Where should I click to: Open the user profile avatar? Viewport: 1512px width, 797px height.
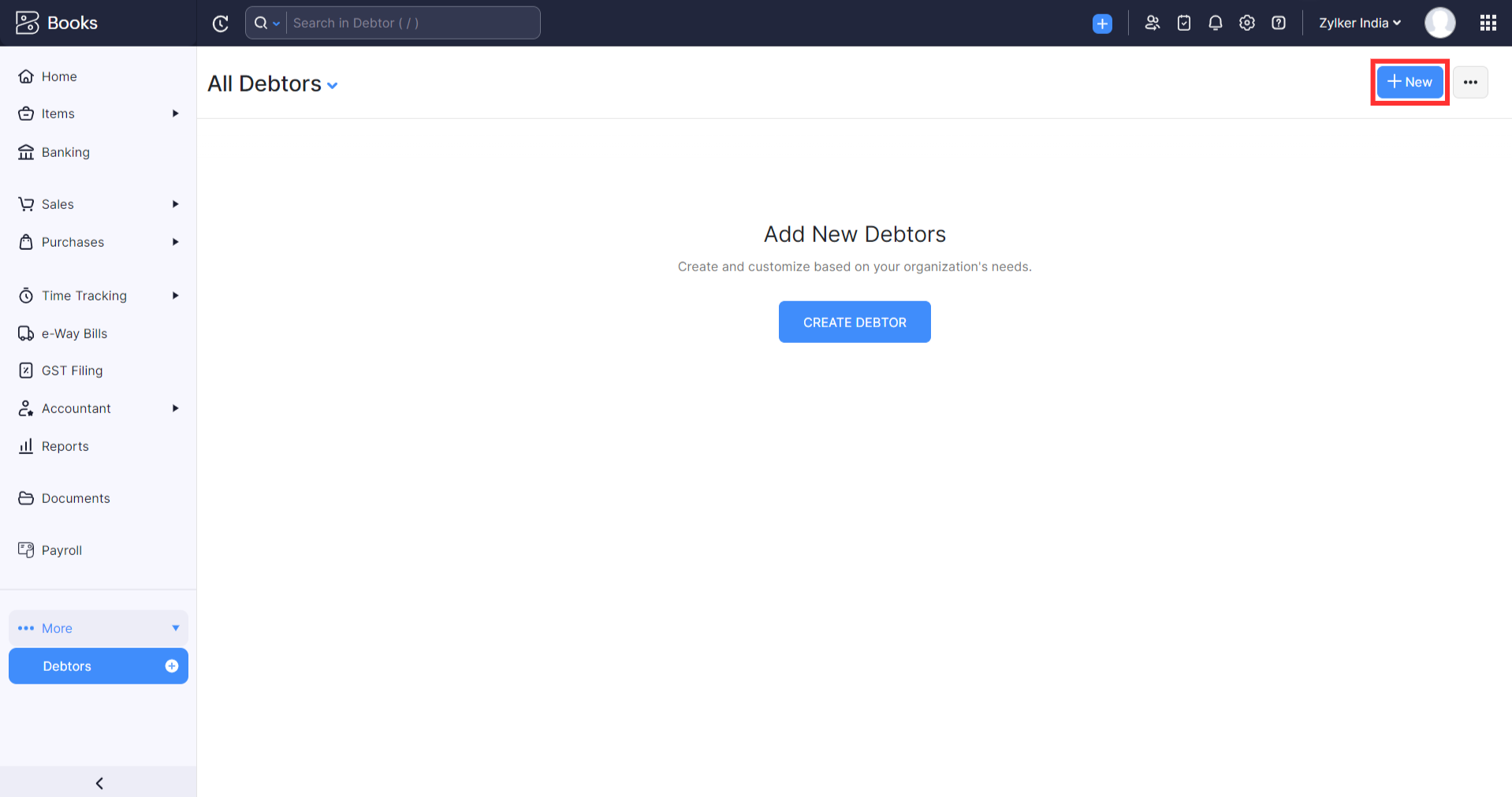[x=1439, y=23]
